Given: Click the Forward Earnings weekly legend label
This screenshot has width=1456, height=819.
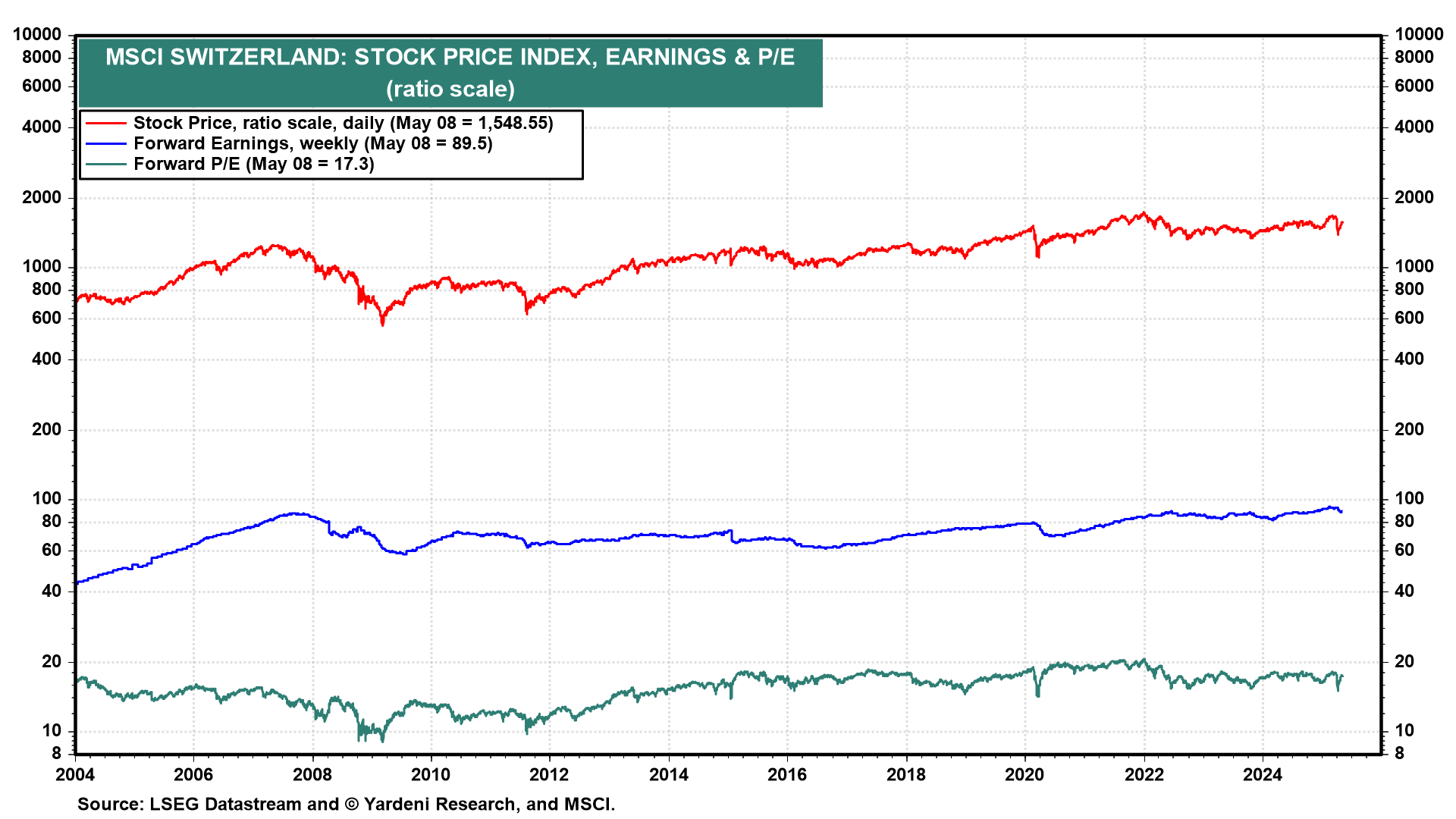Looking at the screenshot, I should [312, 143].
